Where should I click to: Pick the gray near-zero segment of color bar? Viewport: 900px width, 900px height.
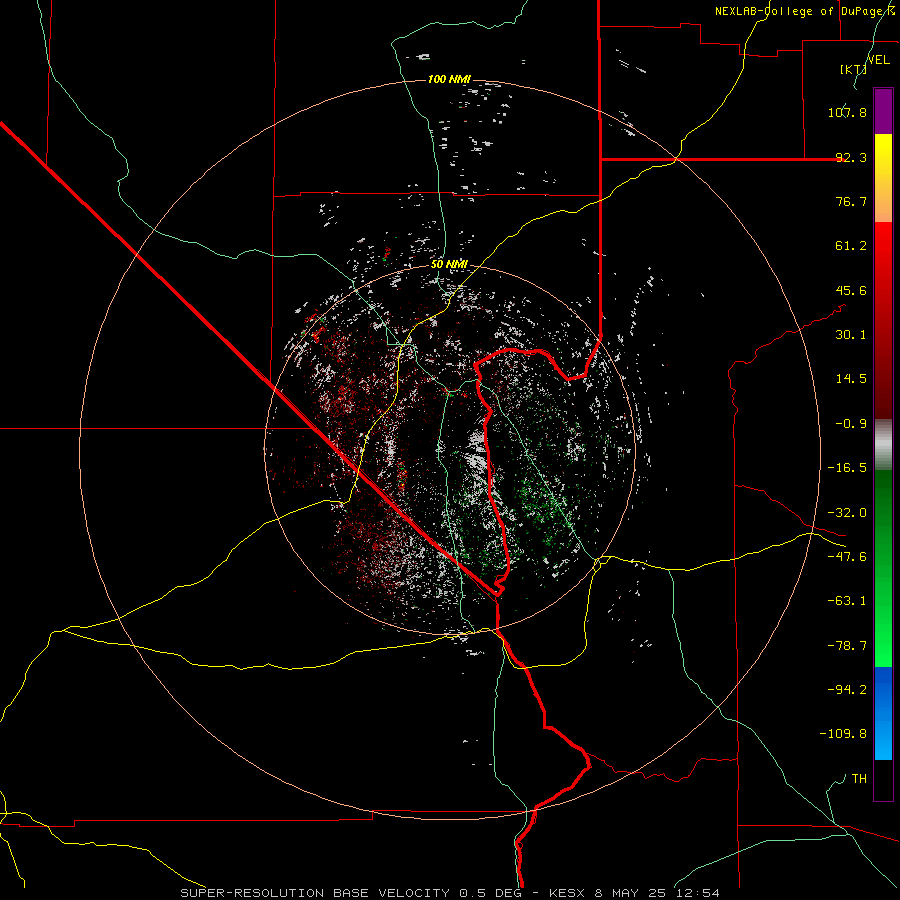point(883,445)
